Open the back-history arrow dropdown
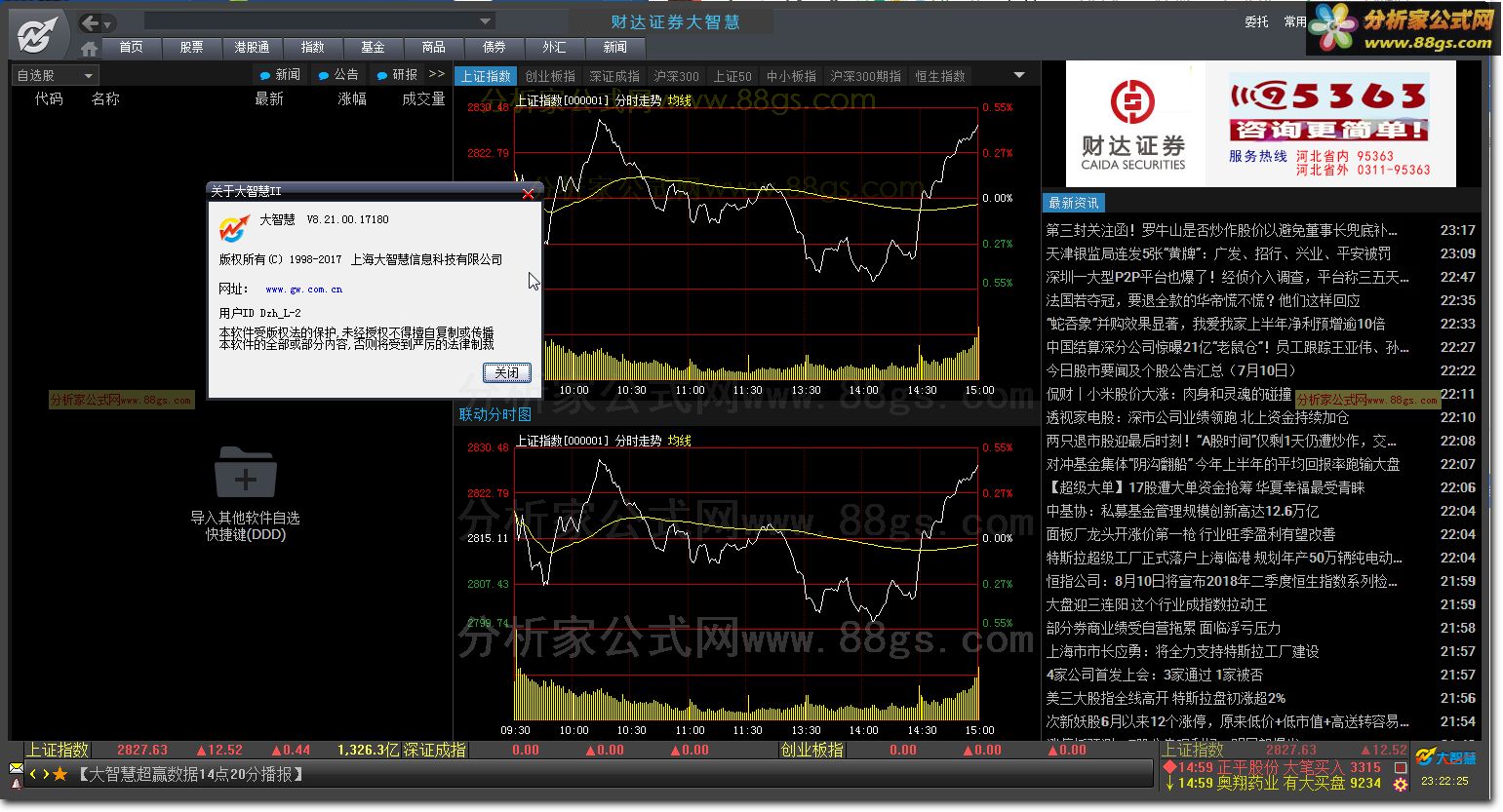The height and width of the screenshot is (812, 1503). click(107, 23)
